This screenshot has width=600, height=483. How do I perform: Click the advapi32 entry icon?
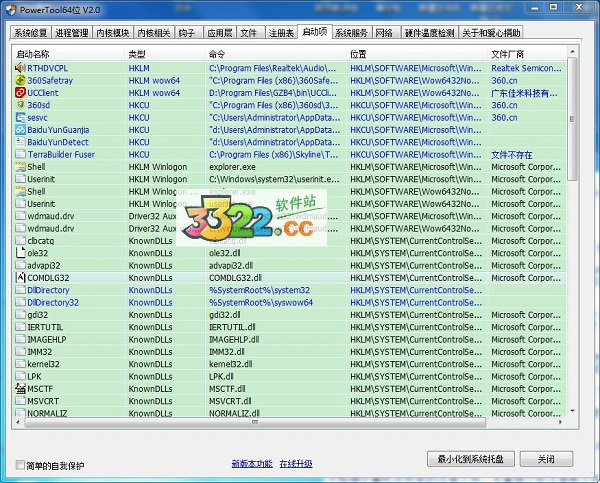click(20, 265)
